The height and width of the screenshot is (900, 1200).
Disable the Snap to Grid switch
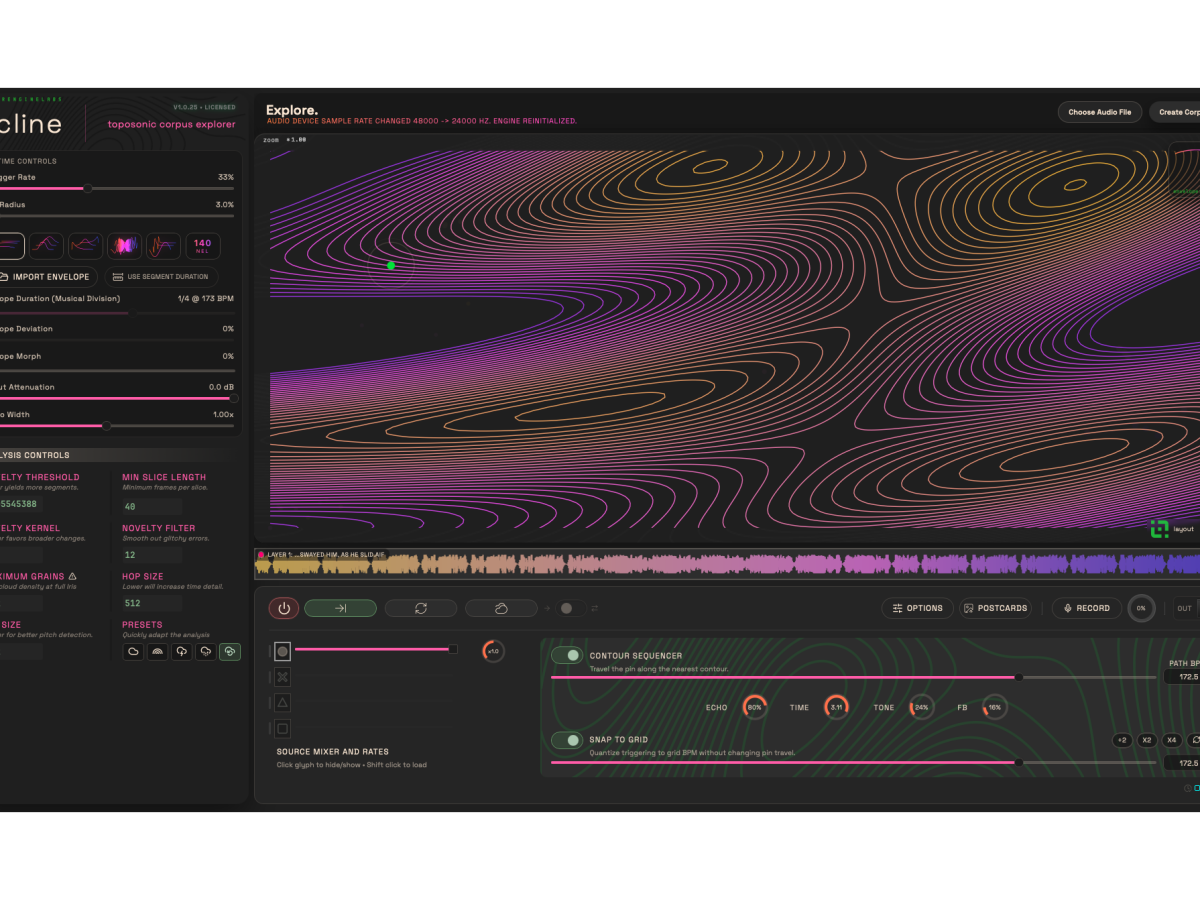[x=567, y=740]
